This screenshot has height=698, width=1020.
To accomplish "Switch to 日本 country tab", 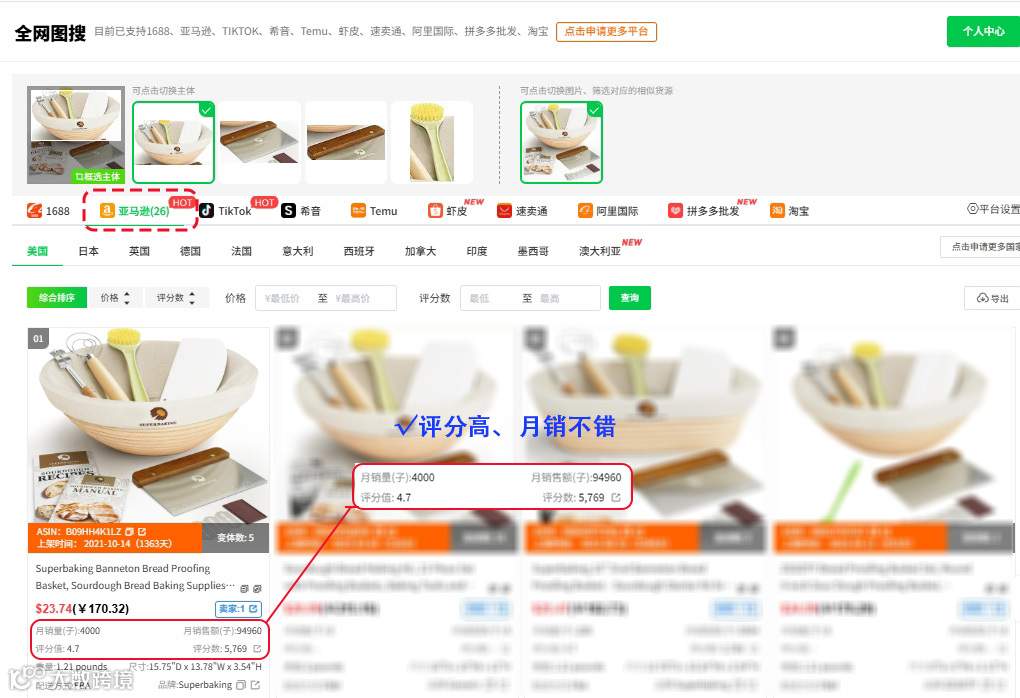I will pos(88,251).
